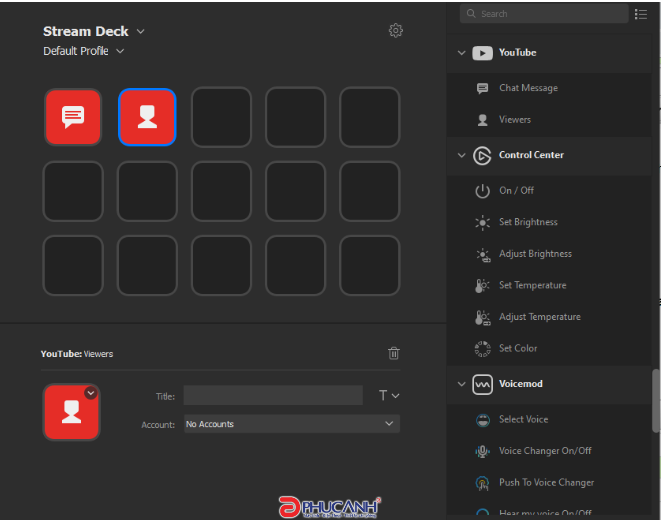Click the Set Temperature thermometer icon
Screen dimensions: 661x520
(x=482, y=286)
